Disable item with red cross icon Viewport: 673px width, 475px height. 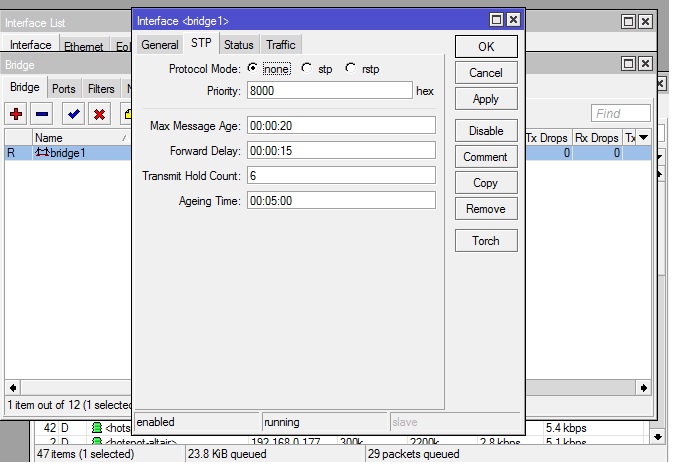99,114
